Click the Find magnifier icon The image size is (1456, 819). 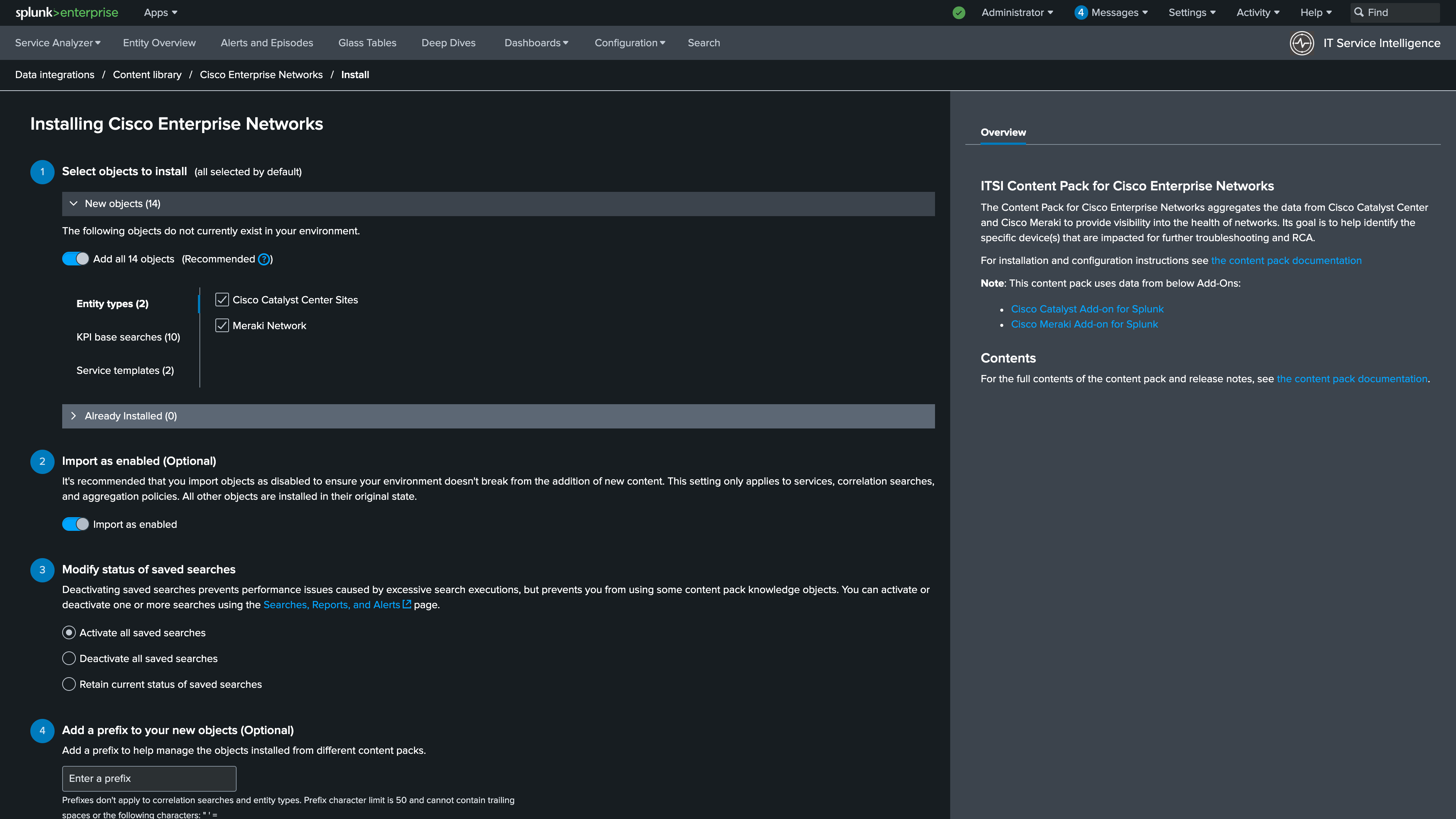(x=1359, y=13)
